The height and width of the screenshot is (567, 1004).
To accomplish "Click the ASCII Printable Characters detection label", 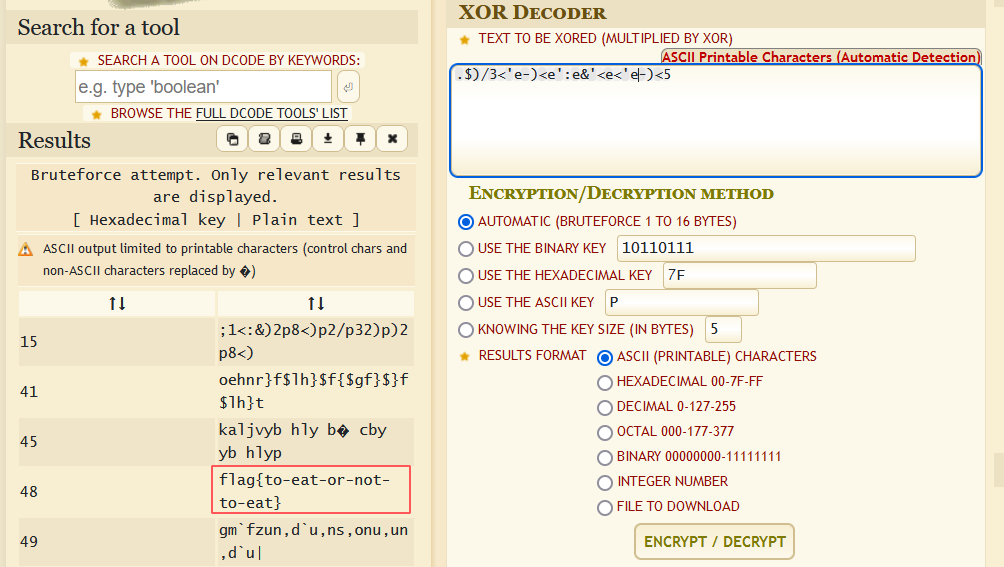I will click(x=821, y=57).
